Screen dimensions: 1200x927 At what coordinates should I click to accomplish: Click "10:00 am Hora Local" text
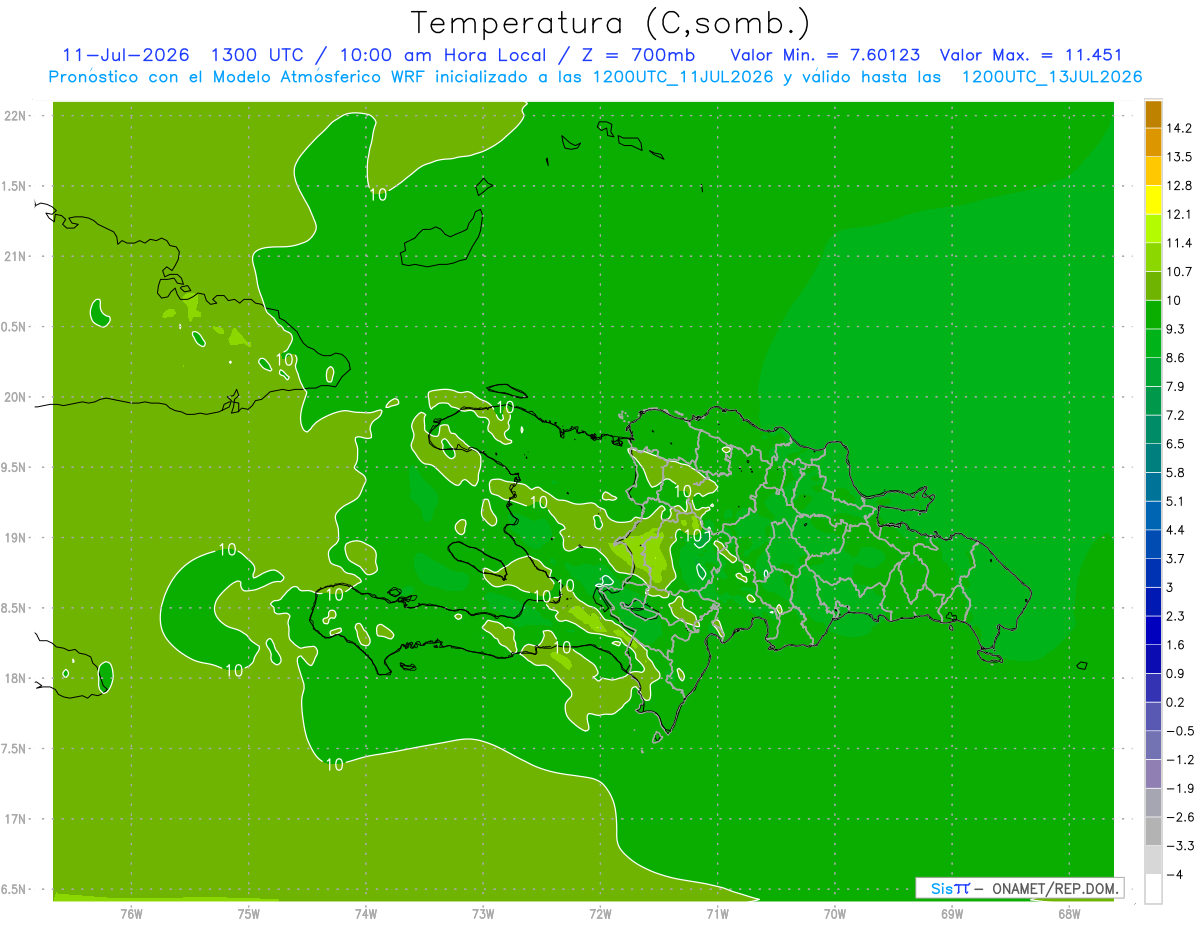pos(441,55)
